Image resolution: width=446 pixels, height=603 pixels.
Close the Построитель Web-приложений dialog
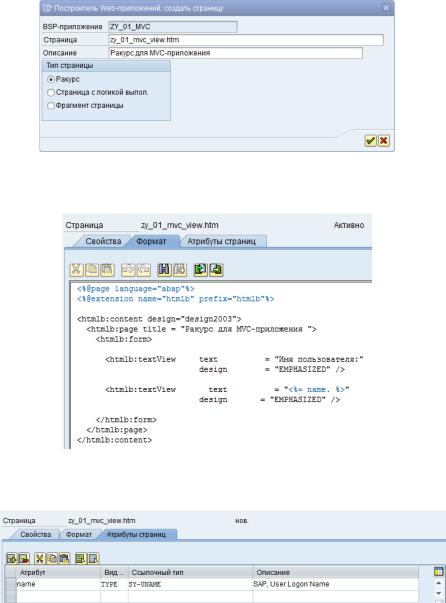[386, 8]
